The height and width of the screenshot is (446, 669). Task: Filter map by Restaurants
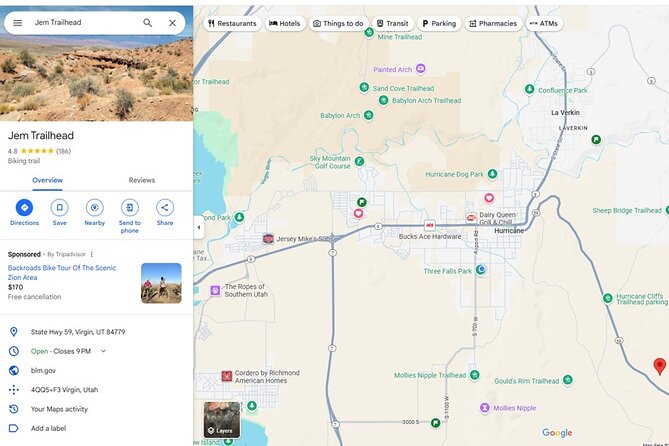coord(232,23)
